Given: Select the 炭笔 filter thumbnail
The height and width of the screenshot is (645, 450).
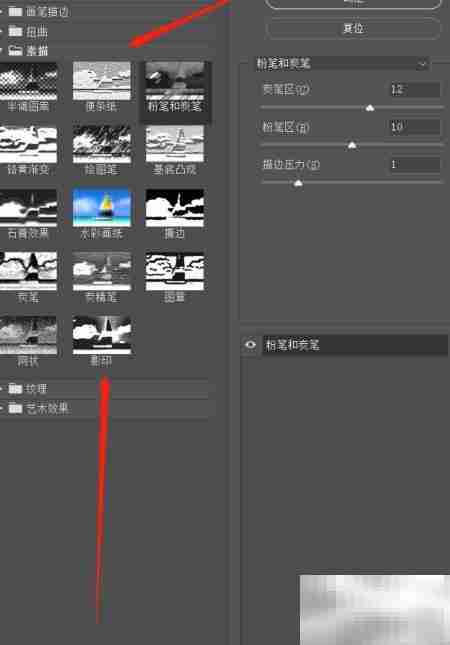Looking at the screenshot, I should (28, 271).
